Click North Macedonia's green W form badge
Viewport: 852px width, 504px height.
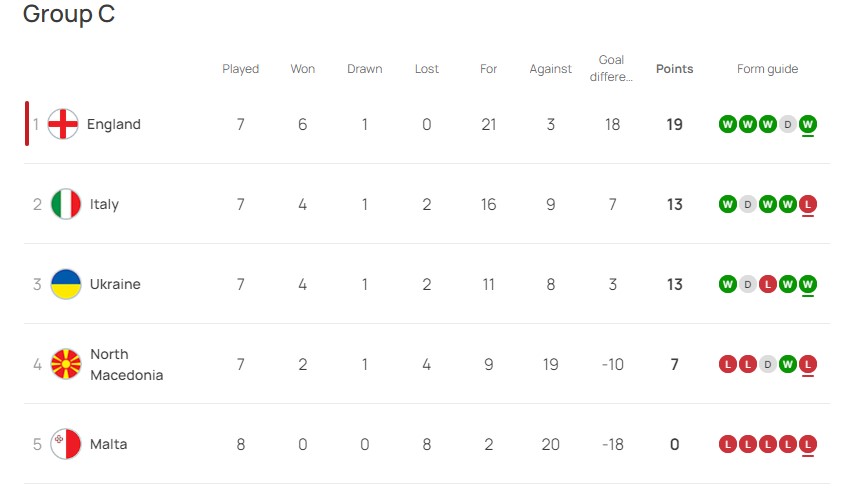(788, 364)
